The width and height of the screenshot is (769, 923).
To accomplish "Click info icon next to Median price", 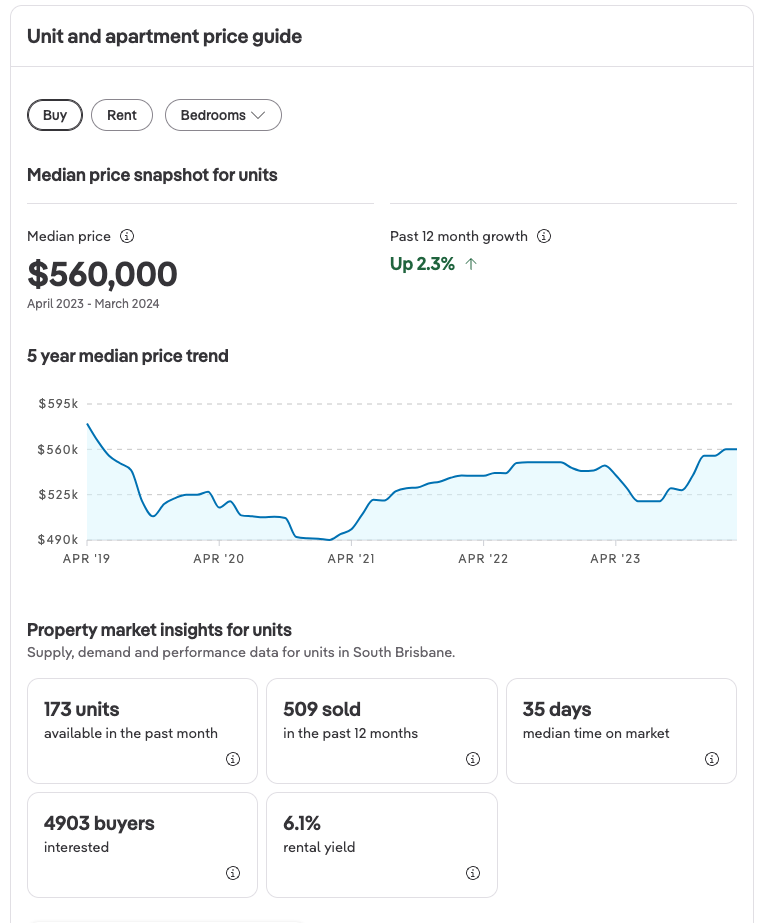I will click(127, 237).
